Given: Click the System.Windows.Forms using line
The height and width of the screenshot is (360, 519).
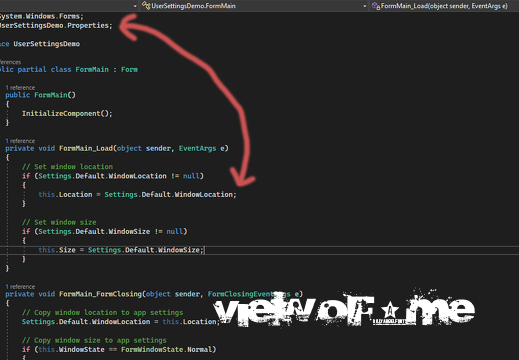Looking at the screenshot, I should (x=42, y=16).
